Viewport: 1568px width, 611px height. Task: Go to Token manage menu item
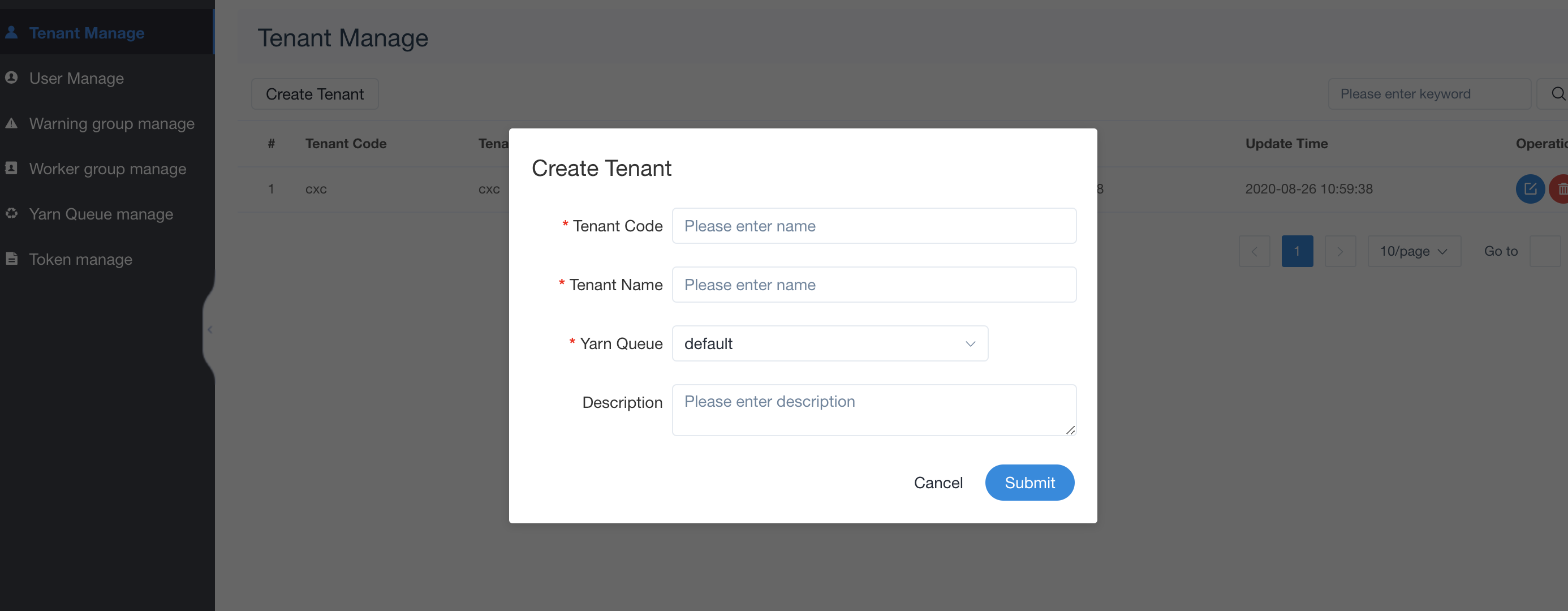coord(80,259)
